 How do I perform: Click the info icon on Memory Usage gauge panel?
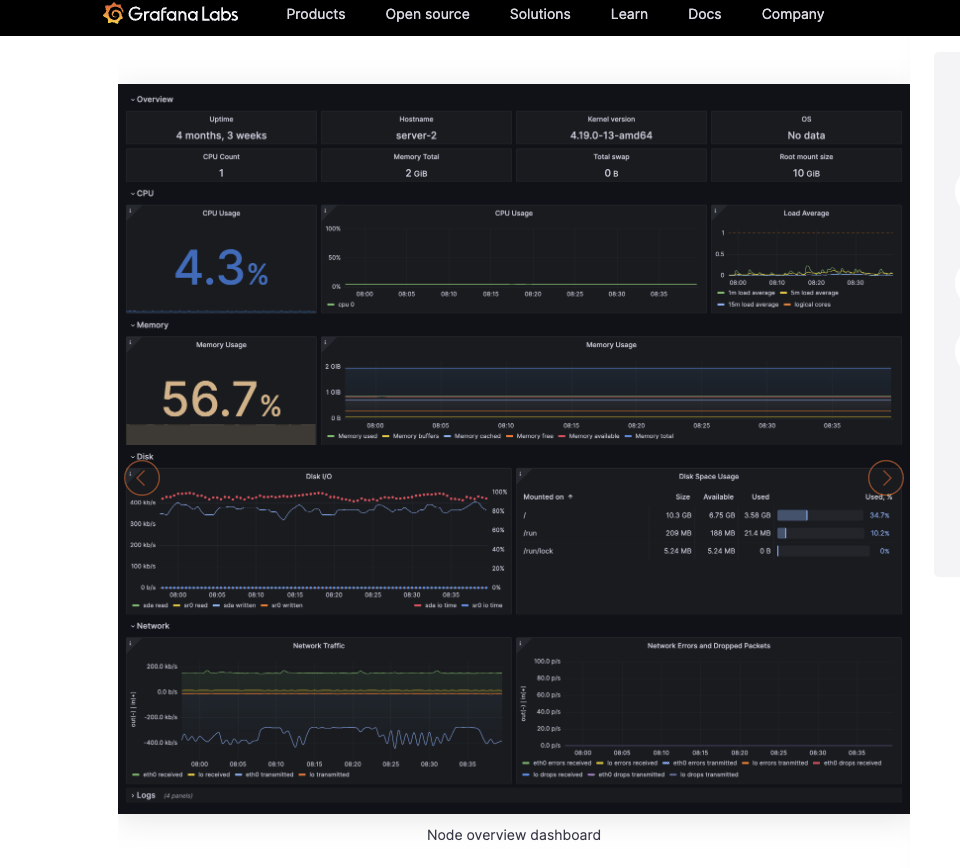pyautogui.click(x=130, y=342)
